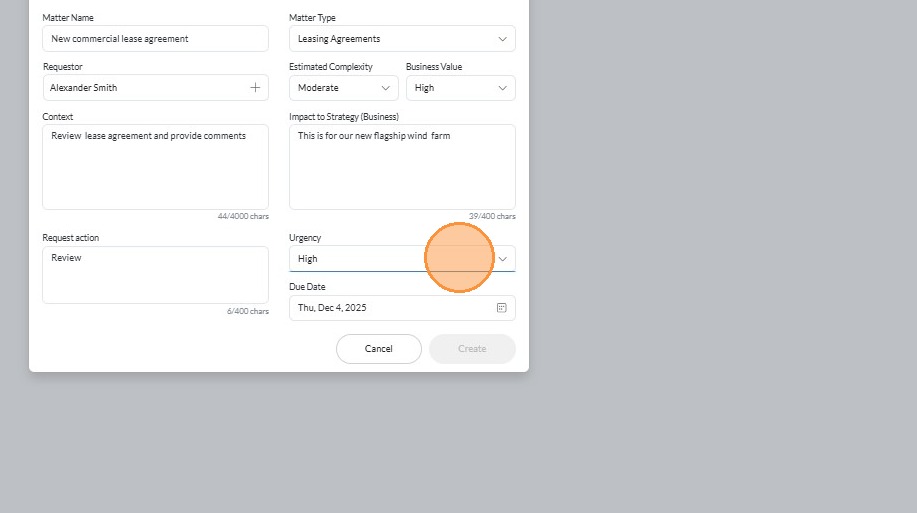The height and width of the screenshot is (513, 917).
Task: Edit the Impact to Strategy text area
Action: [x=402, y=170]
